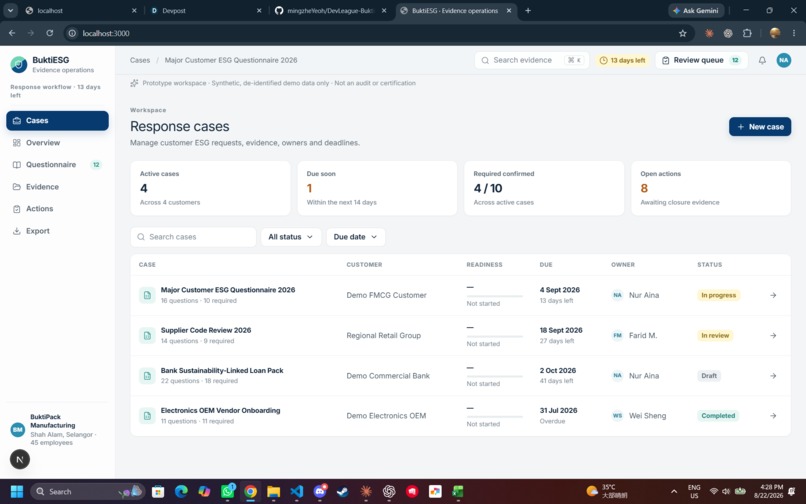The height and width of the screenshot is (504, 806).
Task: Click the Due soon summary card
Action: click(377, 188)
